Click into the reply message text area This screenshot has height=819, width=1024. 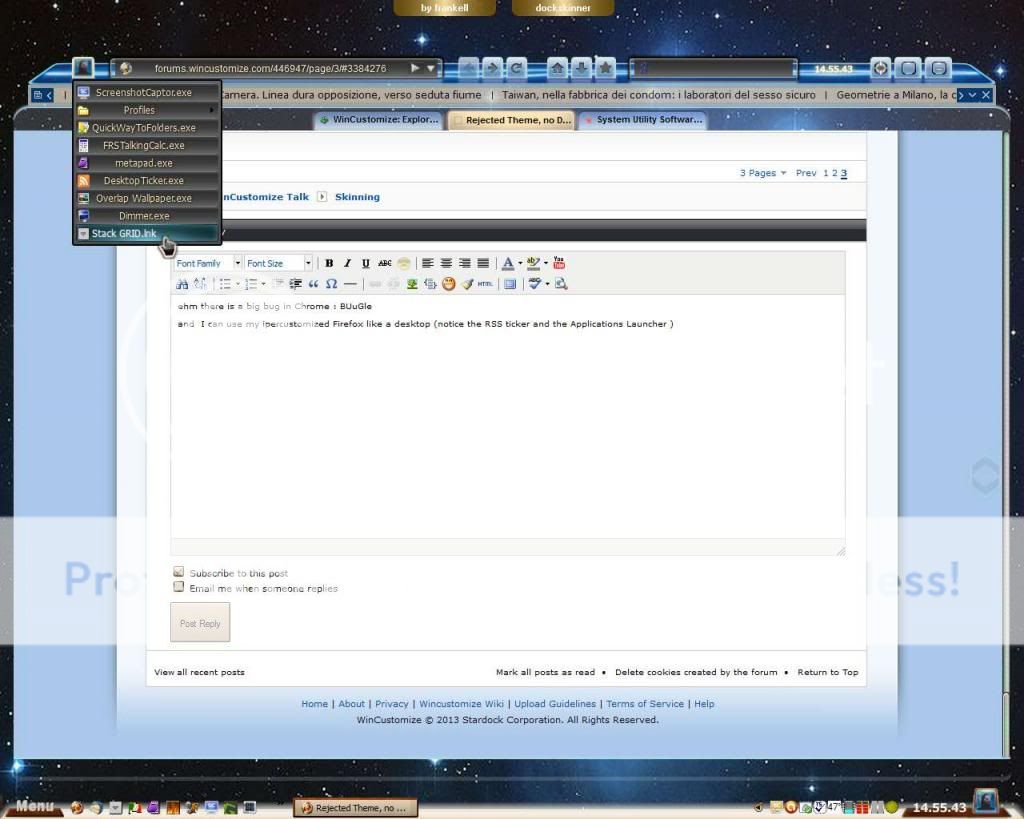point(507,417)
